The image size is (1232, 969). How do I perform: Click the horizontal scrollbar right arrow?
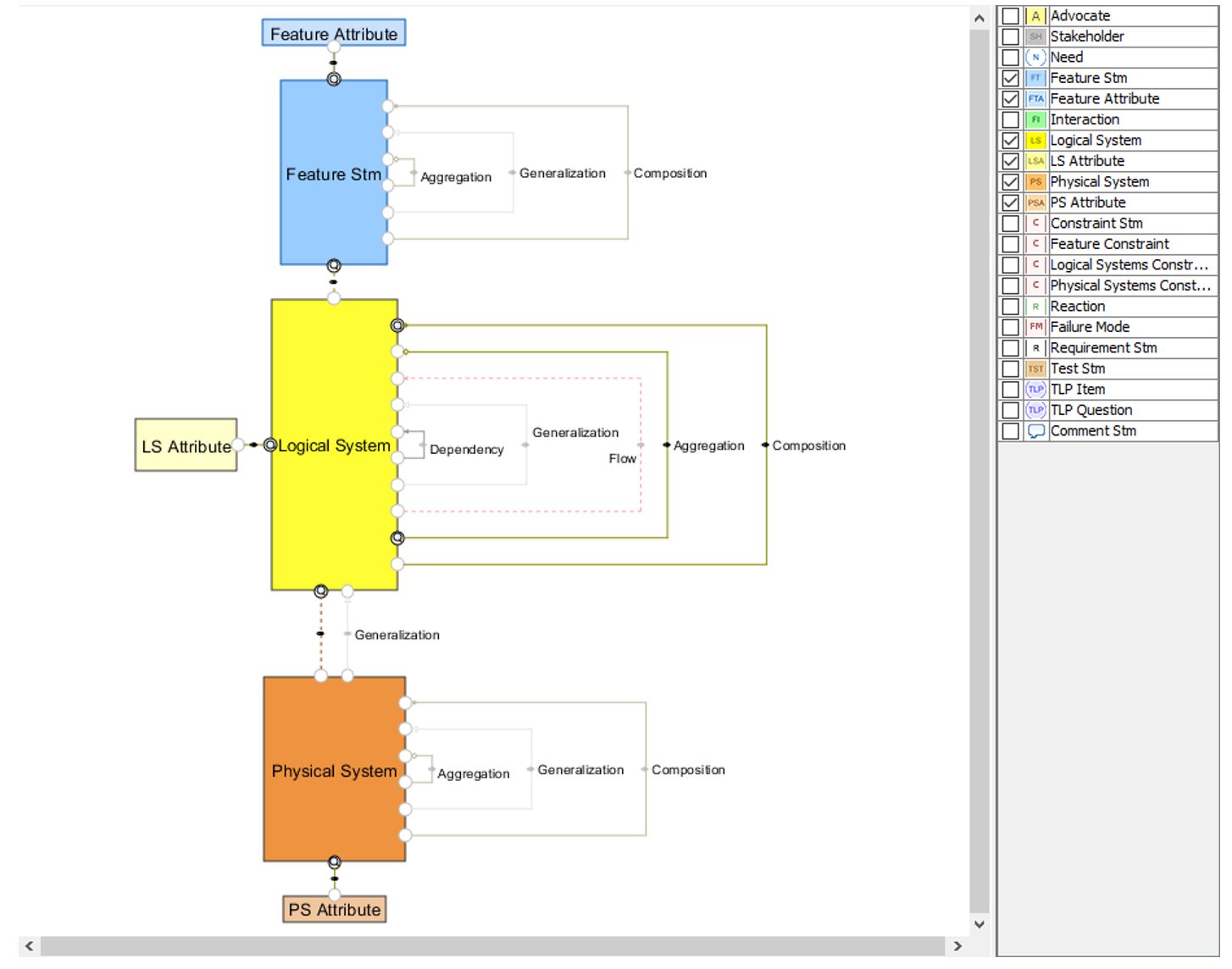pos(957,946)
